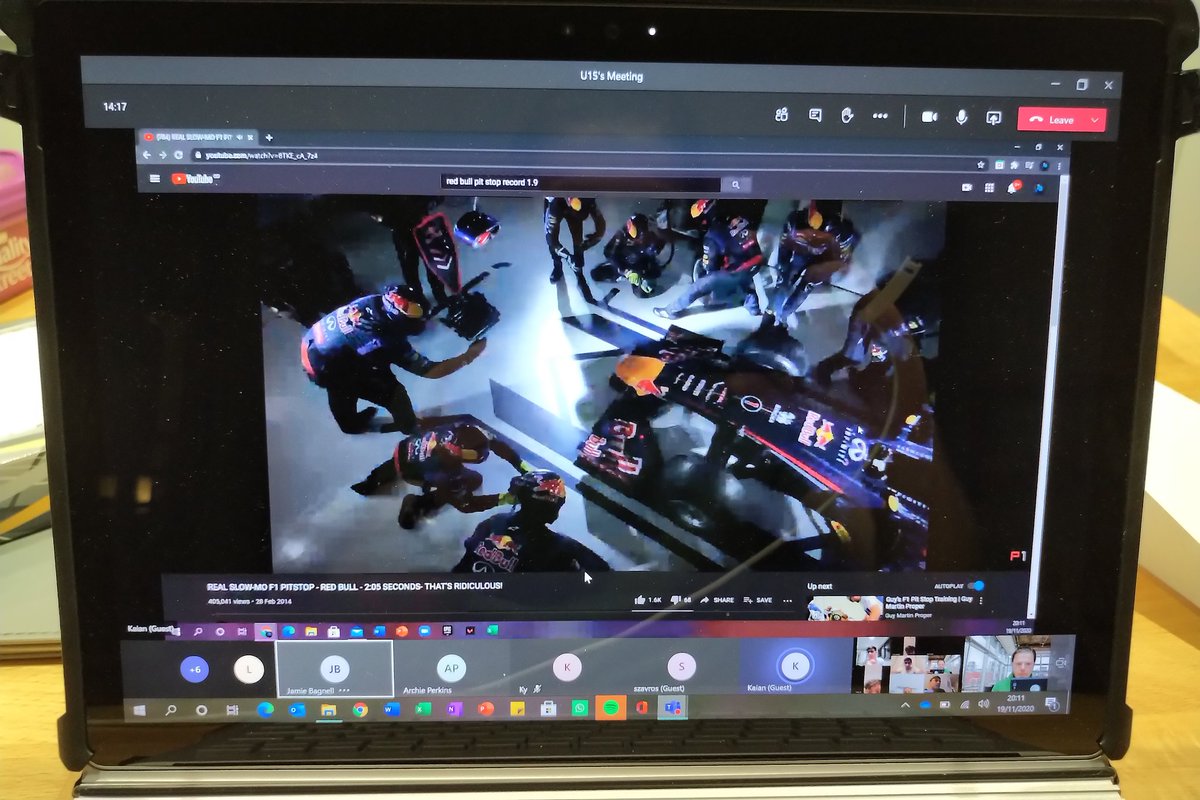Open the YouTube apps grid
The height and width of the screenshot is (800, 1200).
point(989,187)
